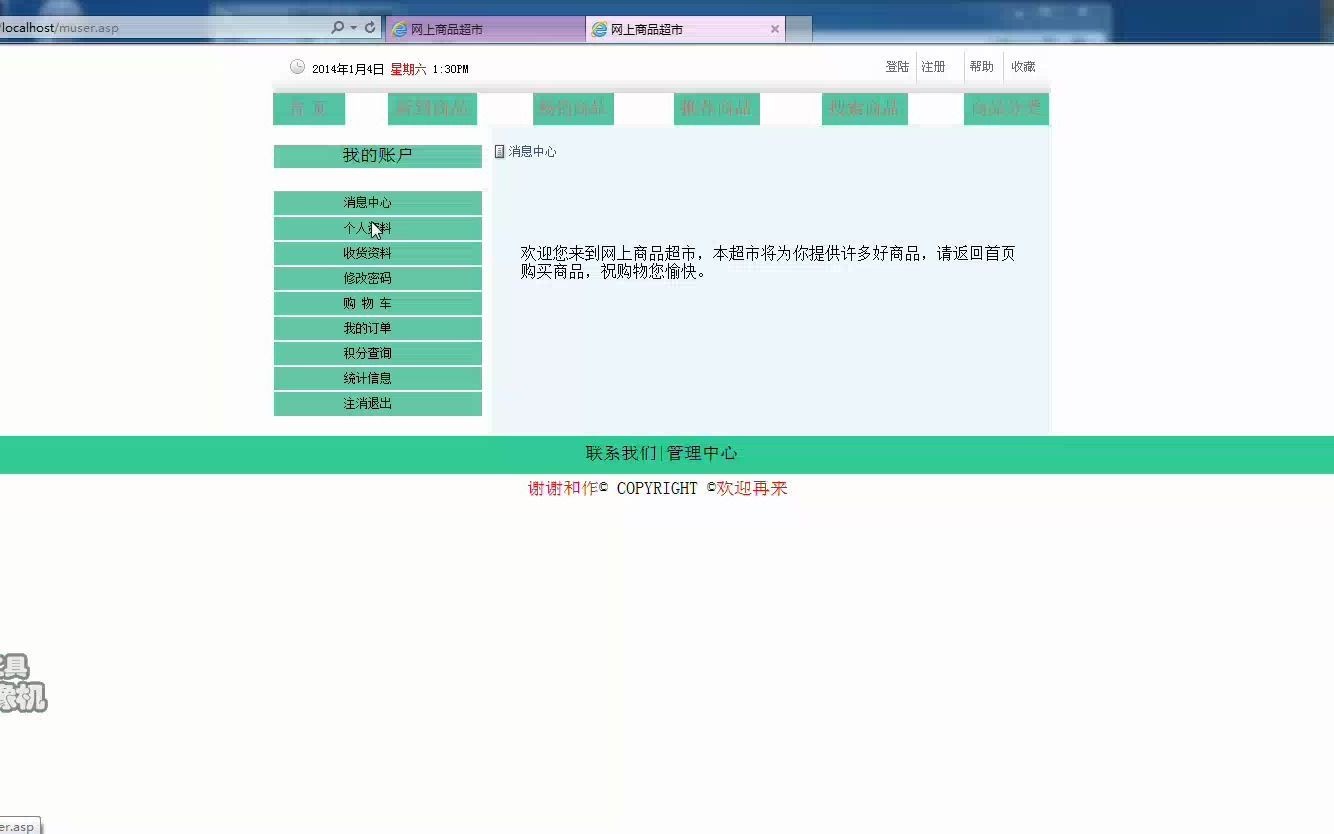Image resolution: width=1334 pixels, height=834 pixels.
Task: Click the 注册 register link
Action: point(933,67)
